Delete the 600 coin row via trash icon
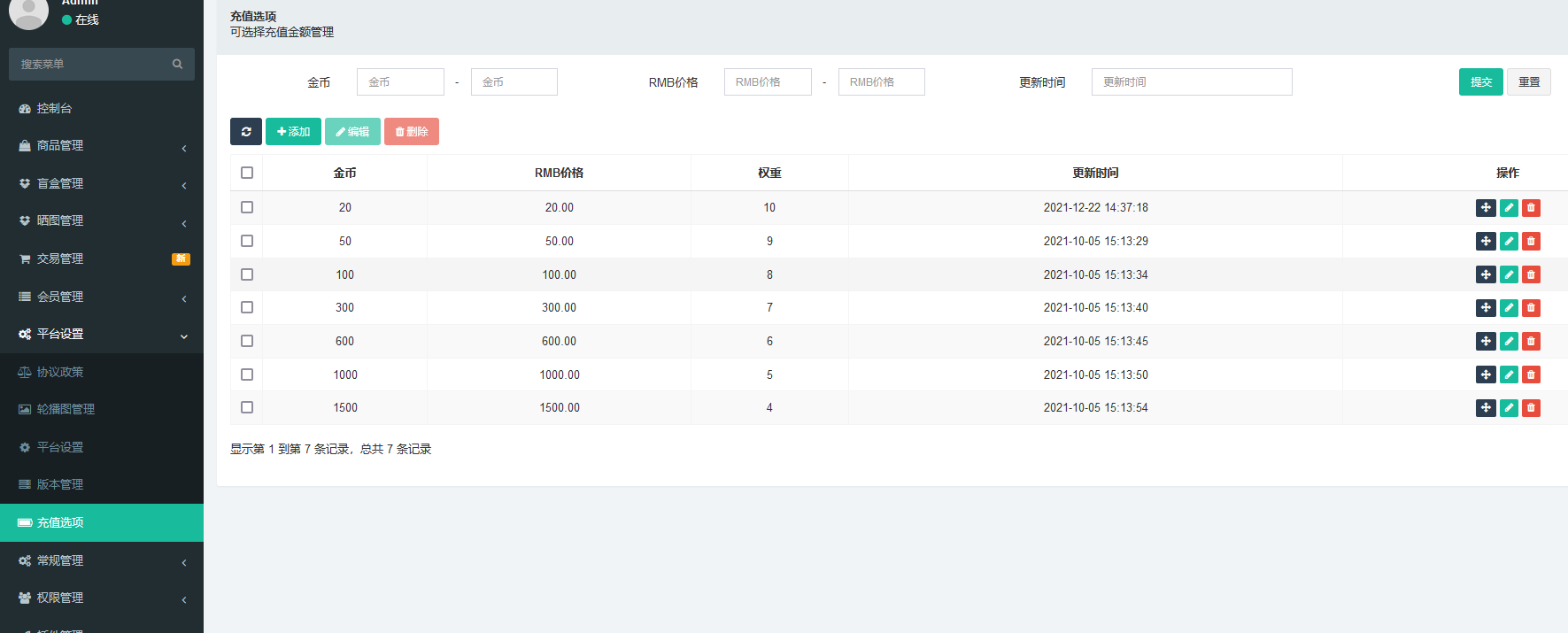Screen dimensions: 1568x633 click(x=1531, y=341)
